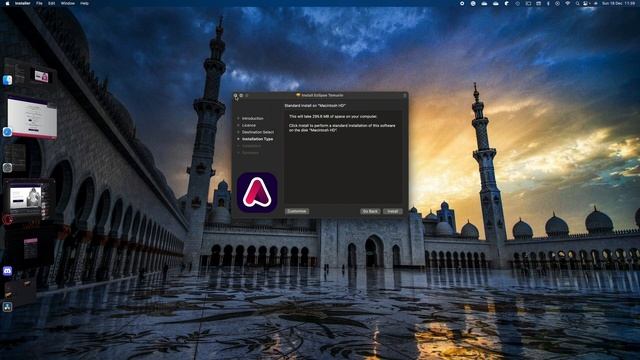Image resolution: width=640 pixels, height=360 pixels.
Task: Click the red circular app icon in Stage Manager
Action: pyautogui.click(x=7, y=220)
